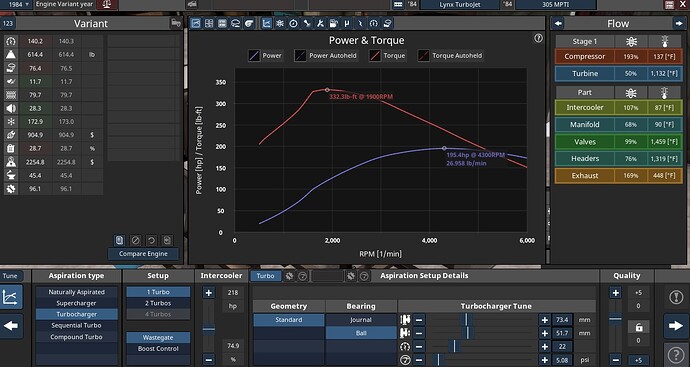Click the Power & Torque help question icon
Viewport: 690px width, 367px height.
coord(538,38)
